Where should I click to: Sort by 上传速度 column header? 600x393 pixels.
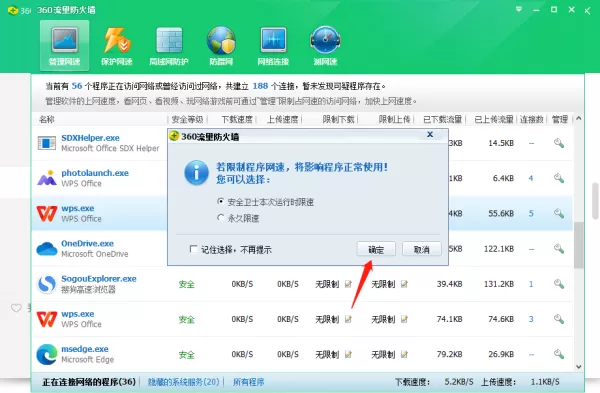[282, 119]
